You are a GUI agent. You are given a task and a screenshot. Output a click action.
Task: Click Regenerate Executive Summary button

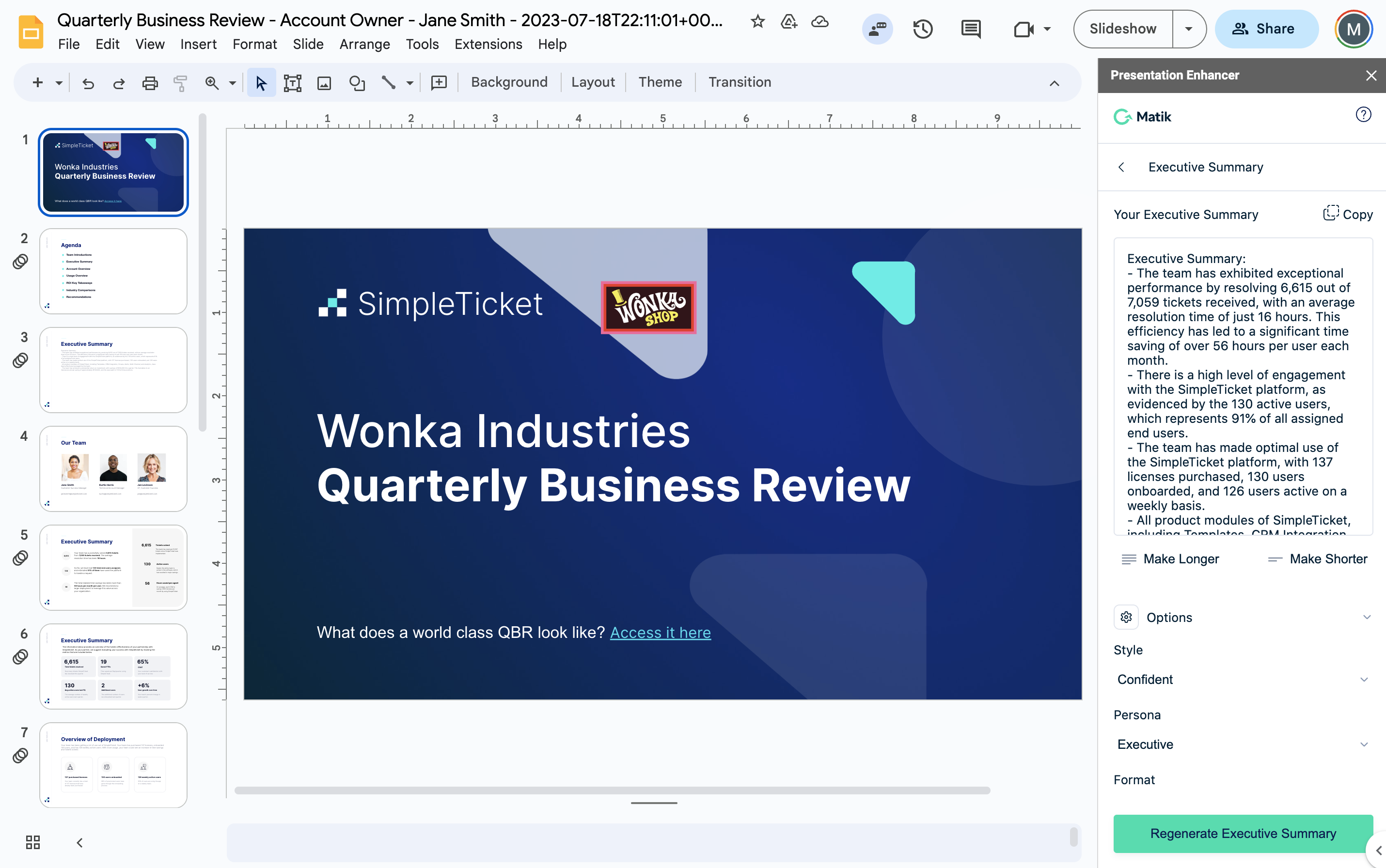pos(1243,833)
